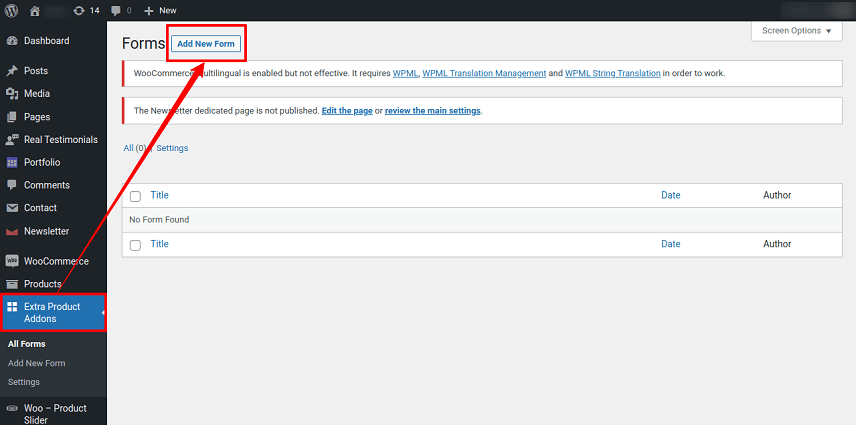Click the Comments sidebar icon

click(x=12, y=185)
